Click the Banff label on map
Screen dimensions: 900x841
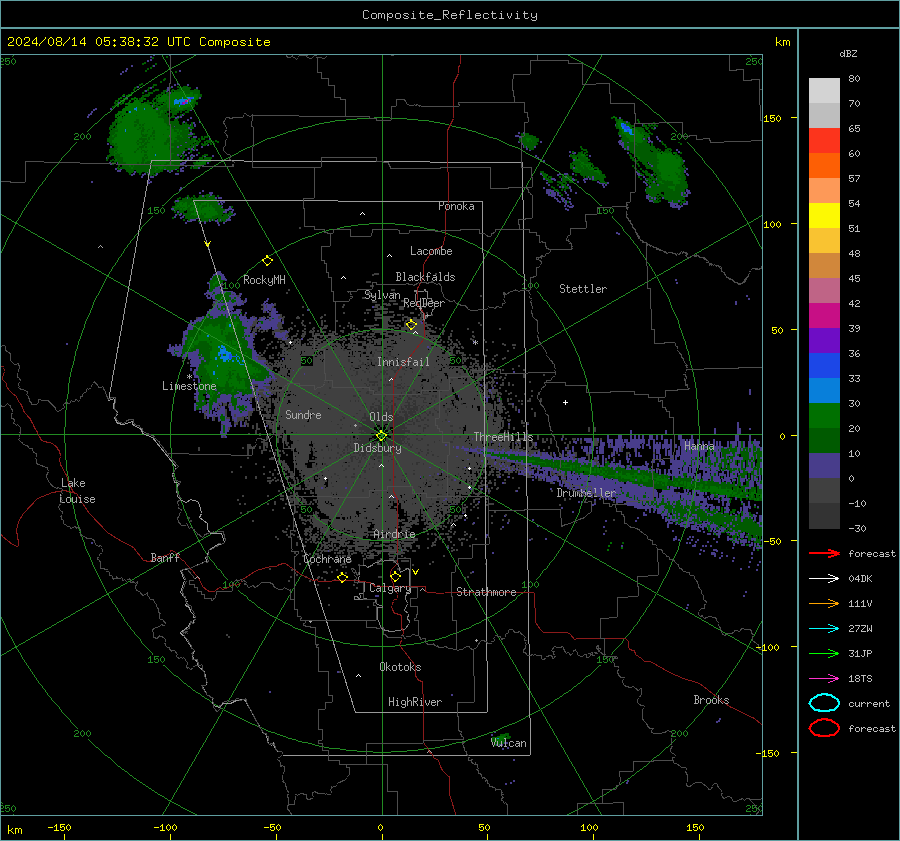pos(165,558)
